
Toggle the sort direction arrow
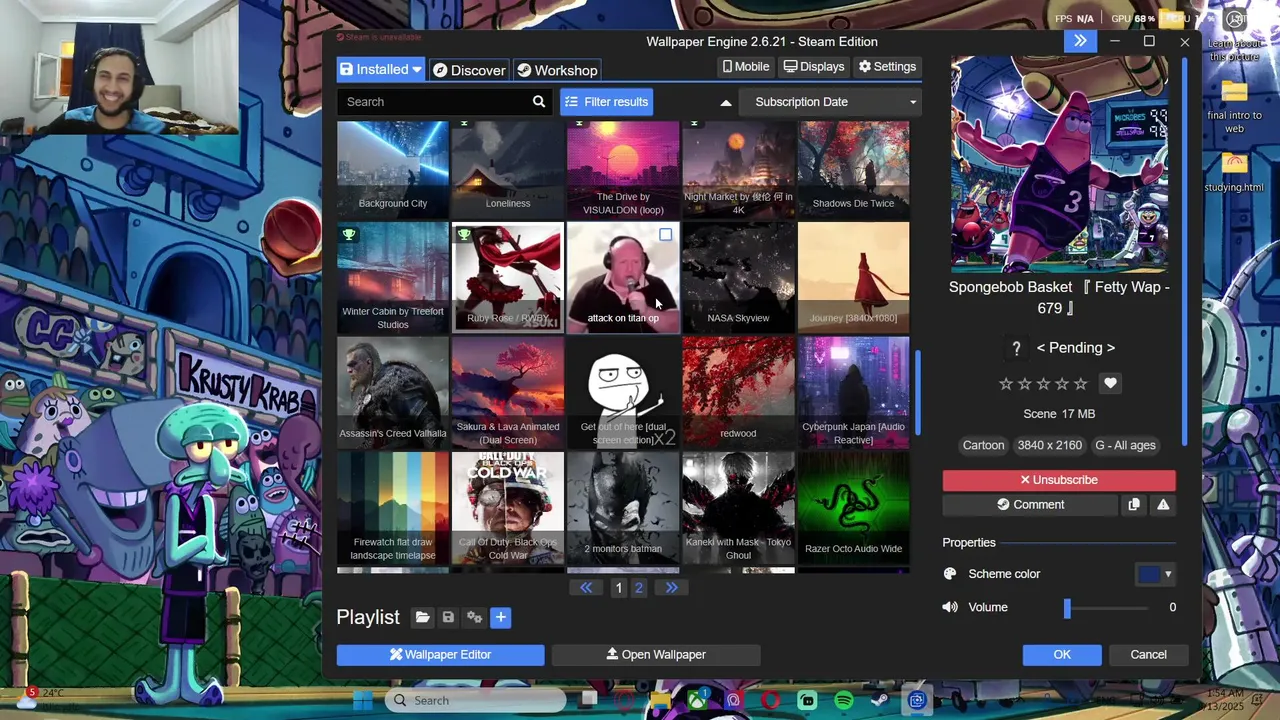coord(726,102)
